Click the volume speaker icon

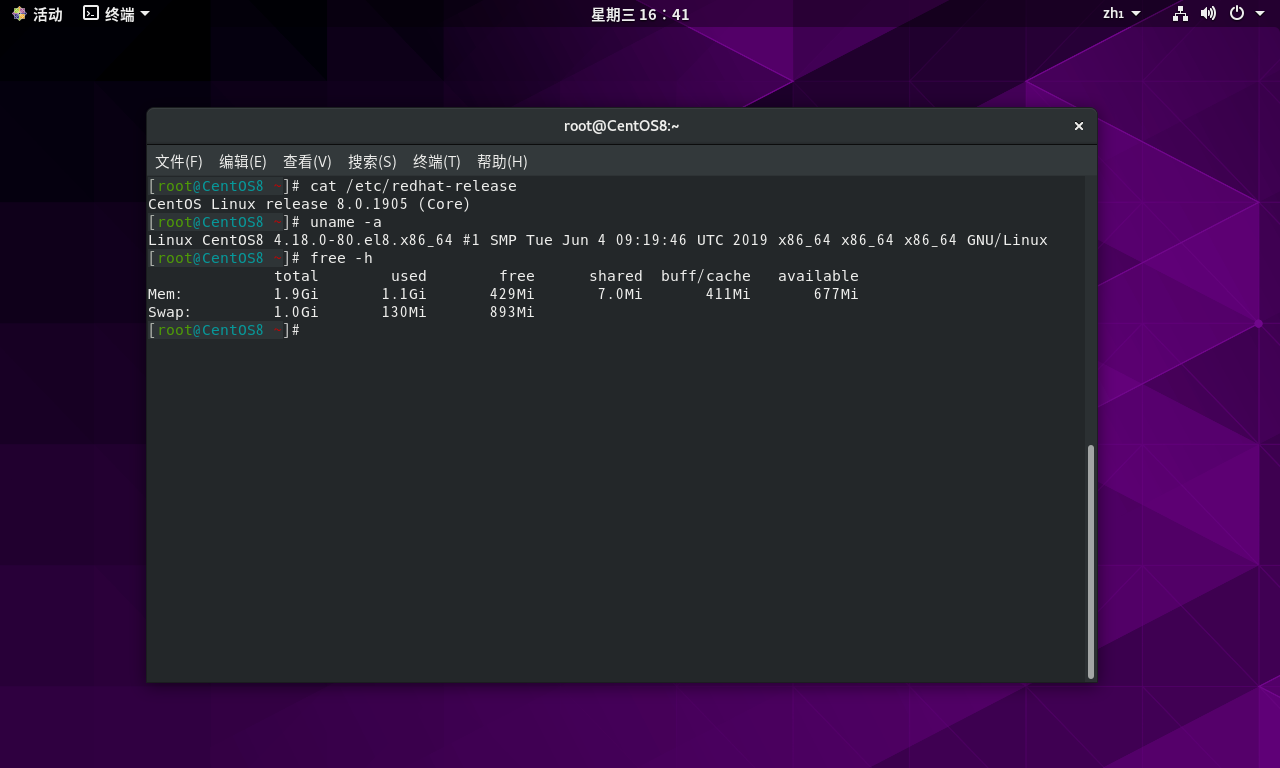click(x=1208, y=13)
